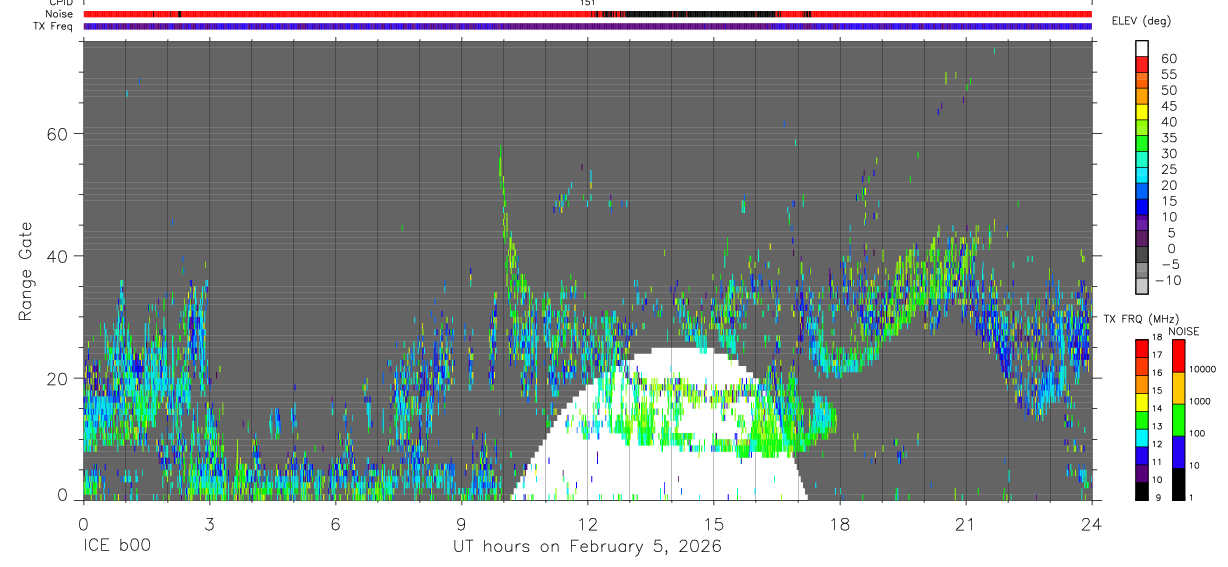Click the ELEV legend value '30'

(x=1168, y=153)
